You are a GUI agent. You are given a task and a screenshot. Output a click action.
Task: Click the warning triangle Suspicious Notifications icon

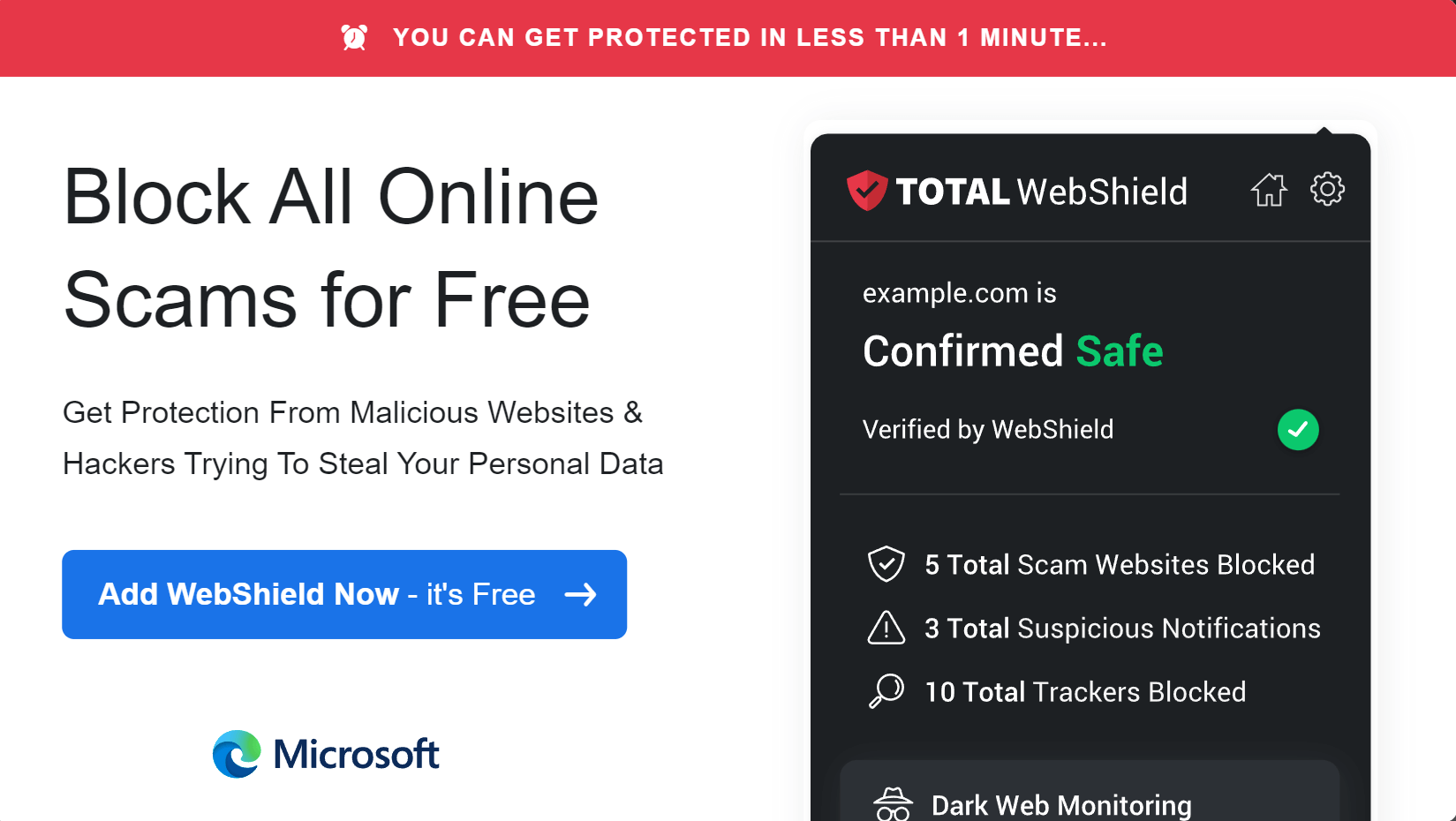[x=886, y=628]
